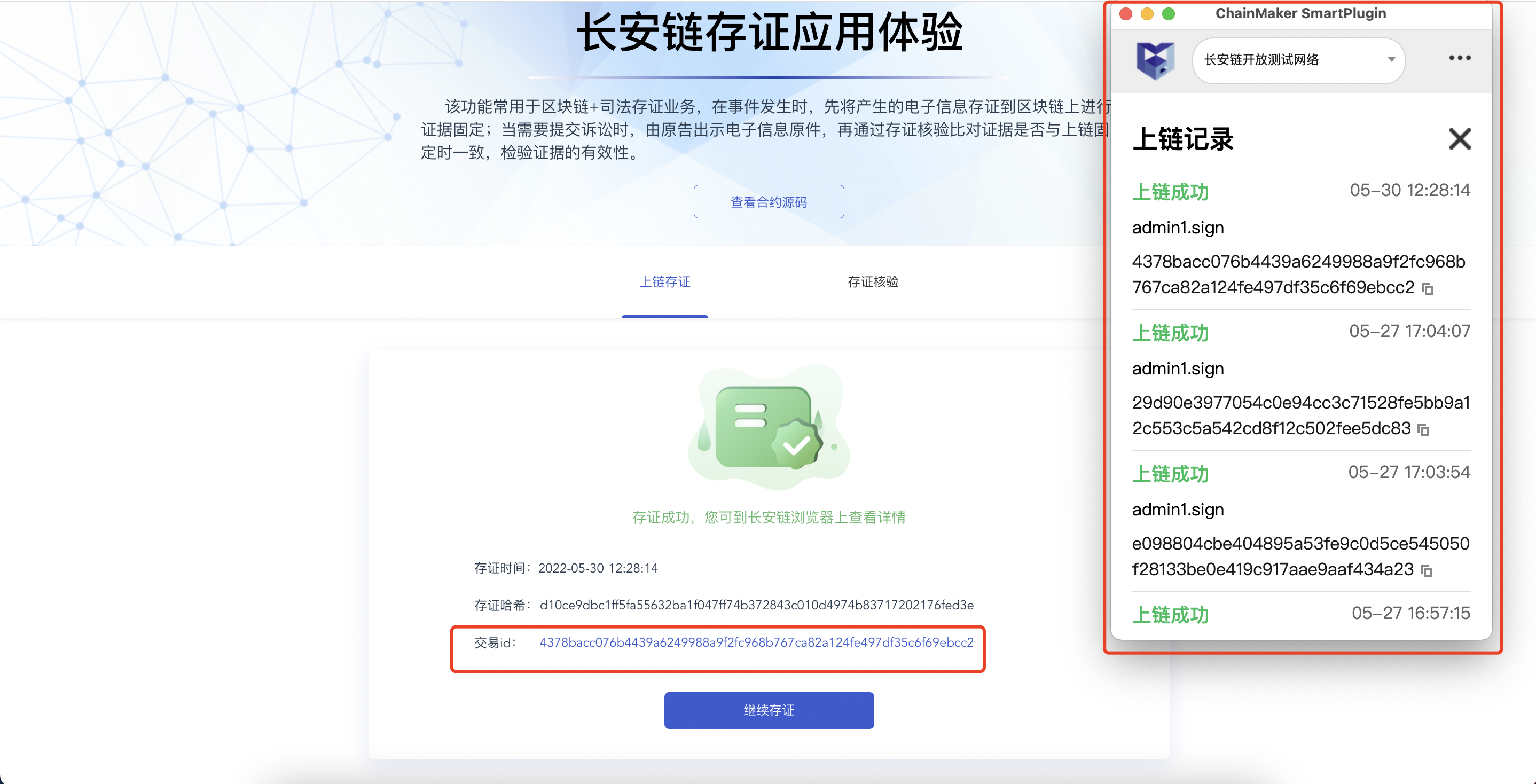Copy the 29d90e39 transaction hash
The image size is (1536, 784).
tap(1424, 430)
